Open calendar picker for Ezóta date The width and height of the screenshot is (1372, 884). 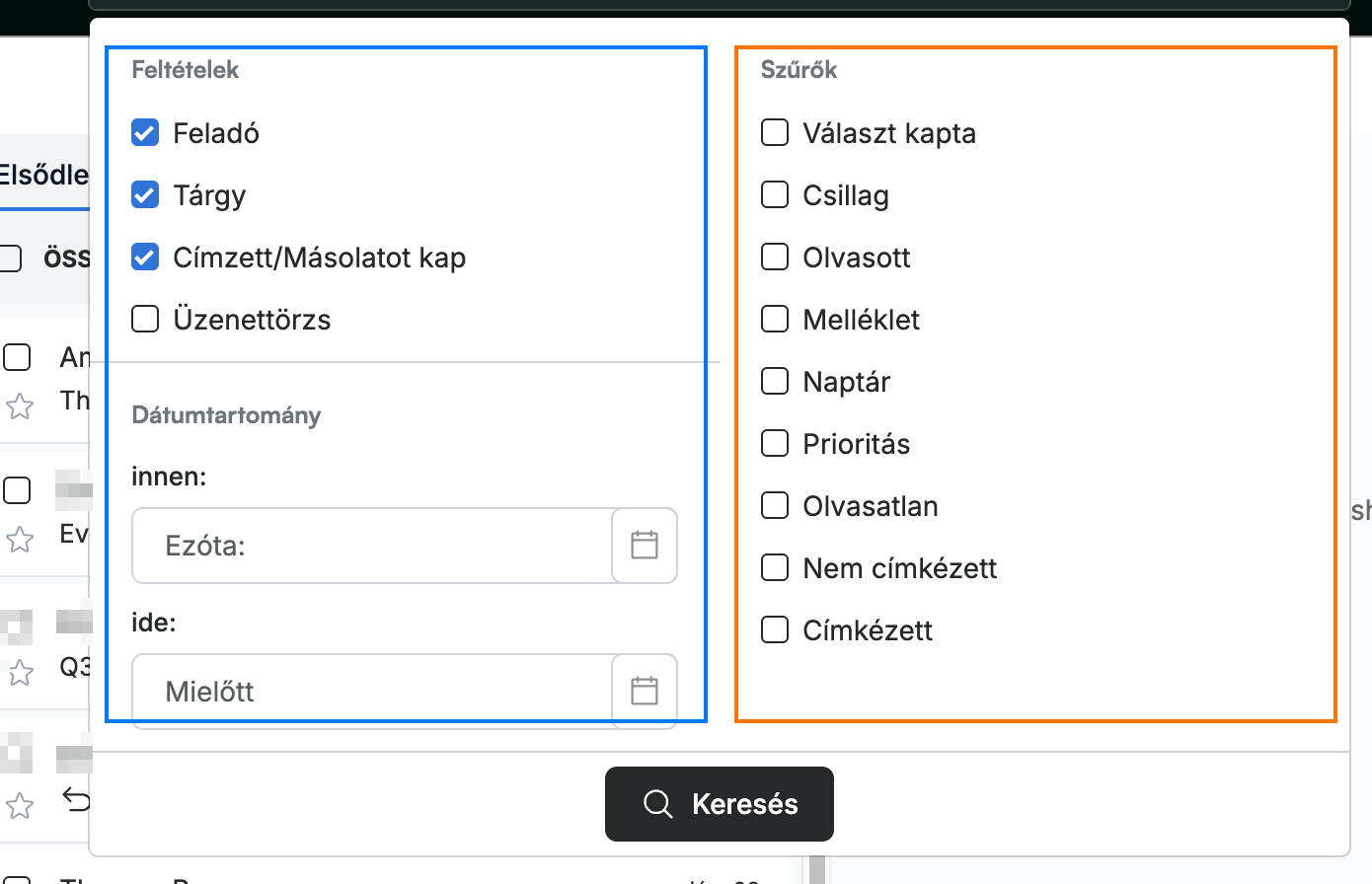[x=645, y=546]
